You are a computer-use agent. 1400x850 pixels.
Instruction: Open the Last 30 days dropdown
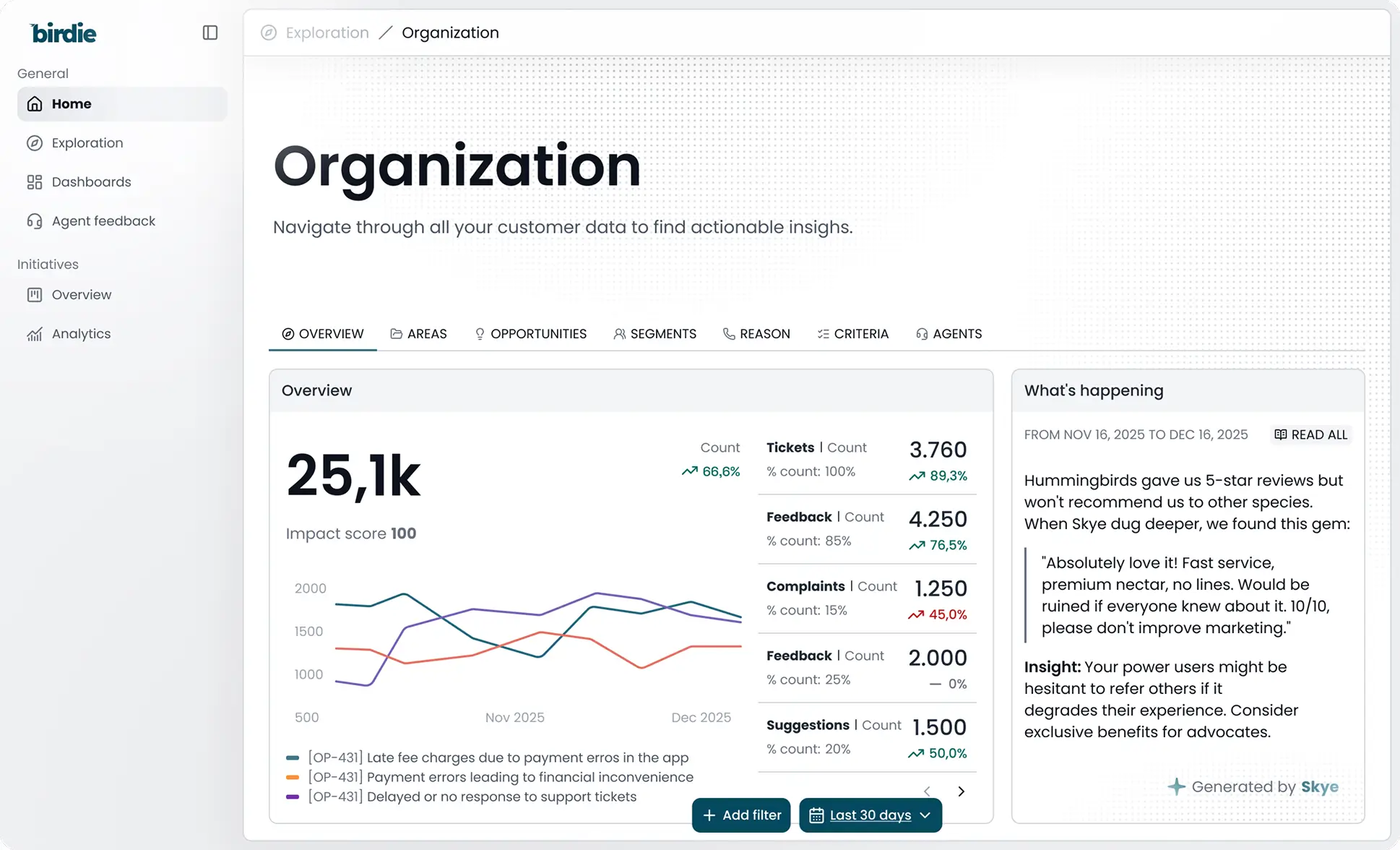(x=870, y=815)
